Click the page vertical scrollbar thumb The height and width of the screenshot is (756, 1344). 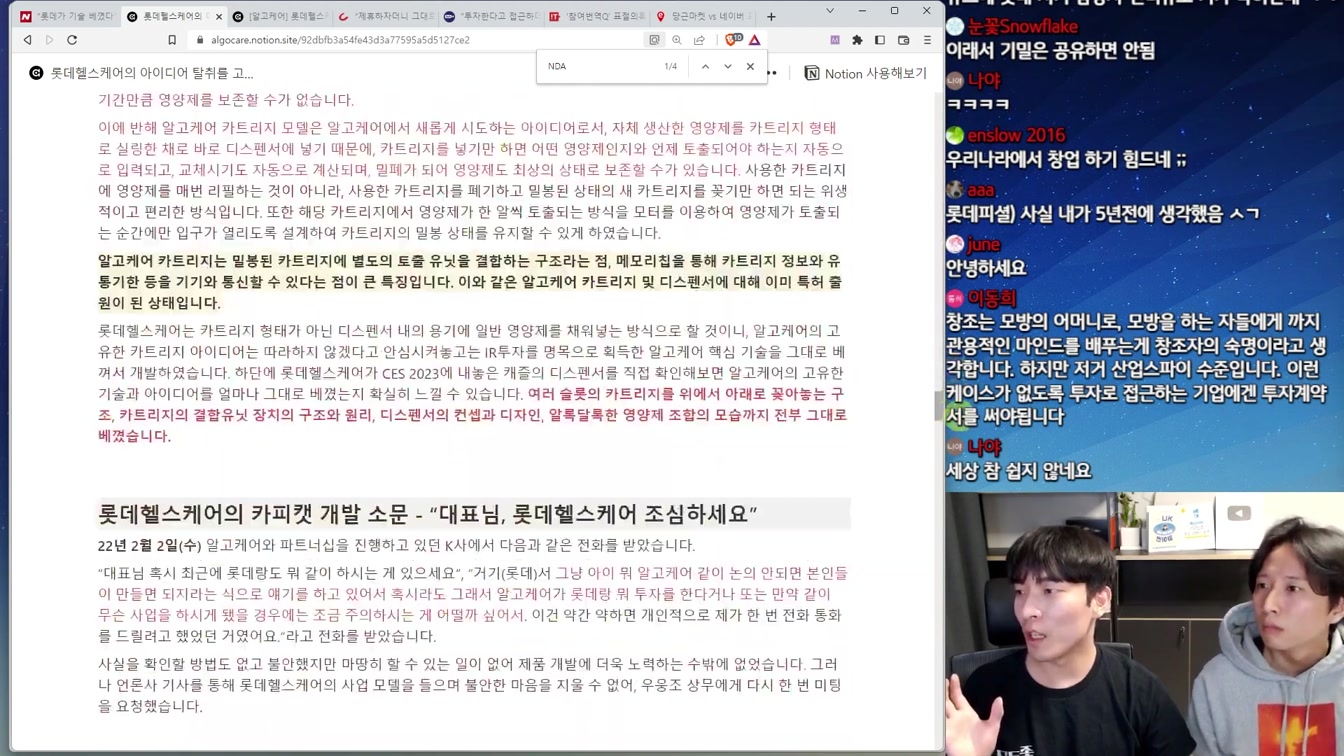[938, 406]
